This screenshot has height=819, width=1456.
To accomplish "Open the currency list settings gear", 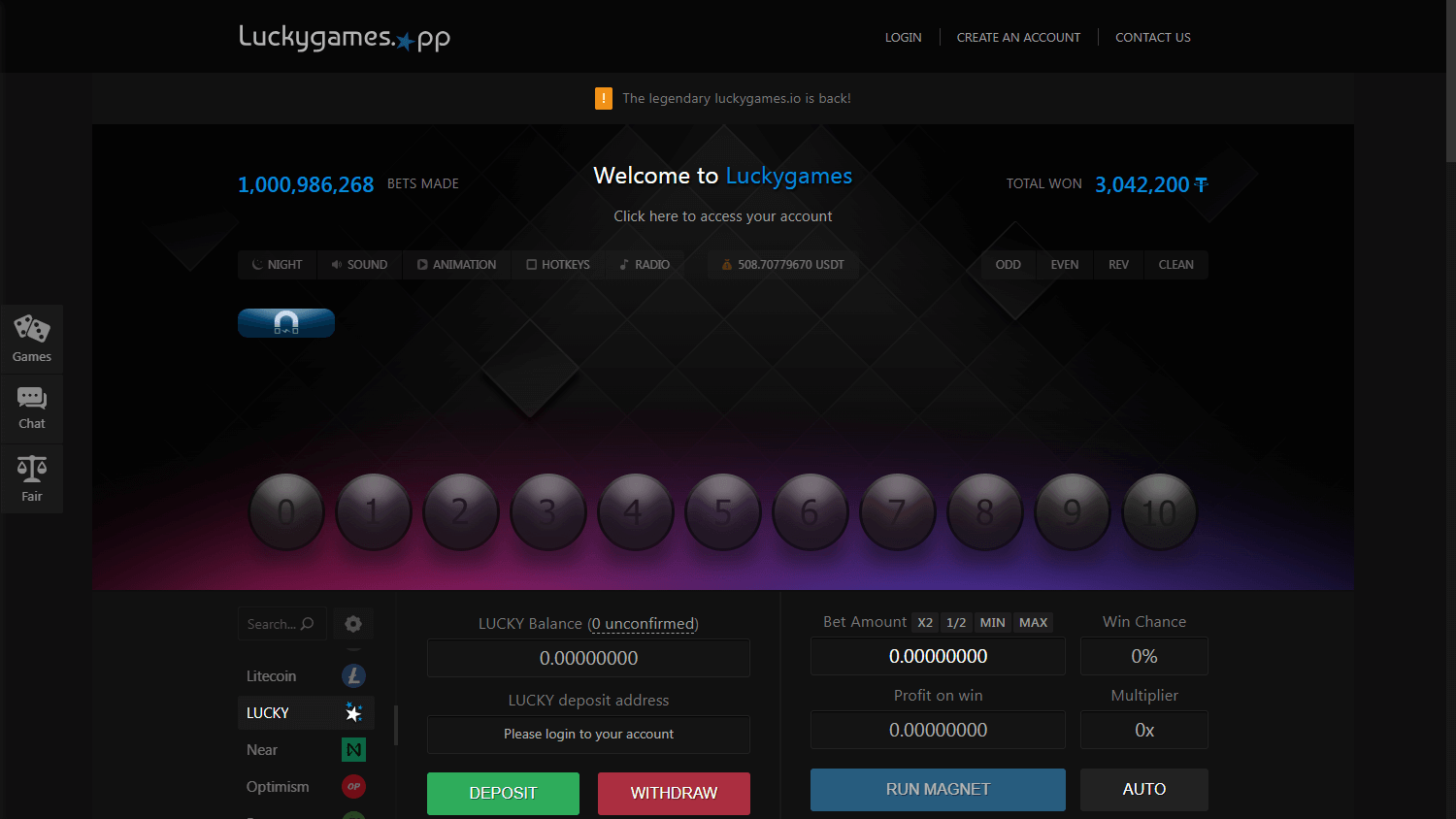I will pos(352,623).
